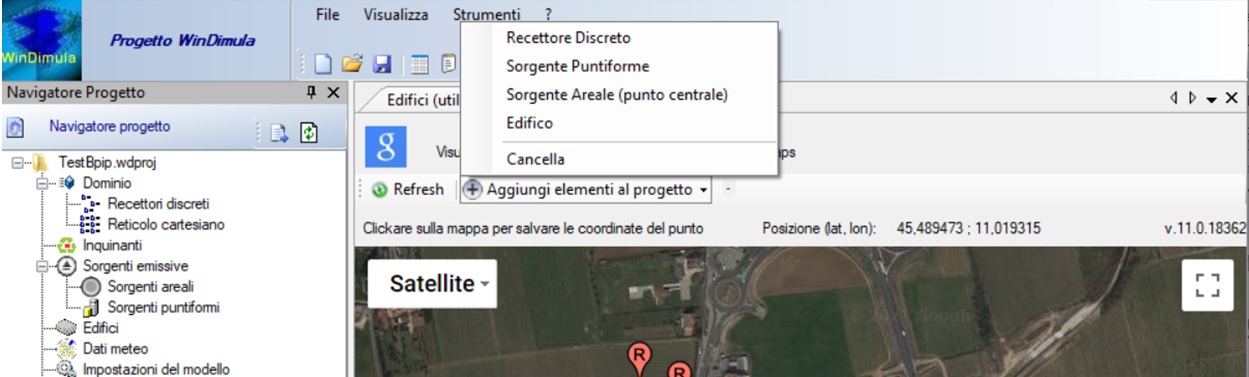Collapse the Dominio tree node
Viewport: 1249px width, 377px height.
pos(42,185)
